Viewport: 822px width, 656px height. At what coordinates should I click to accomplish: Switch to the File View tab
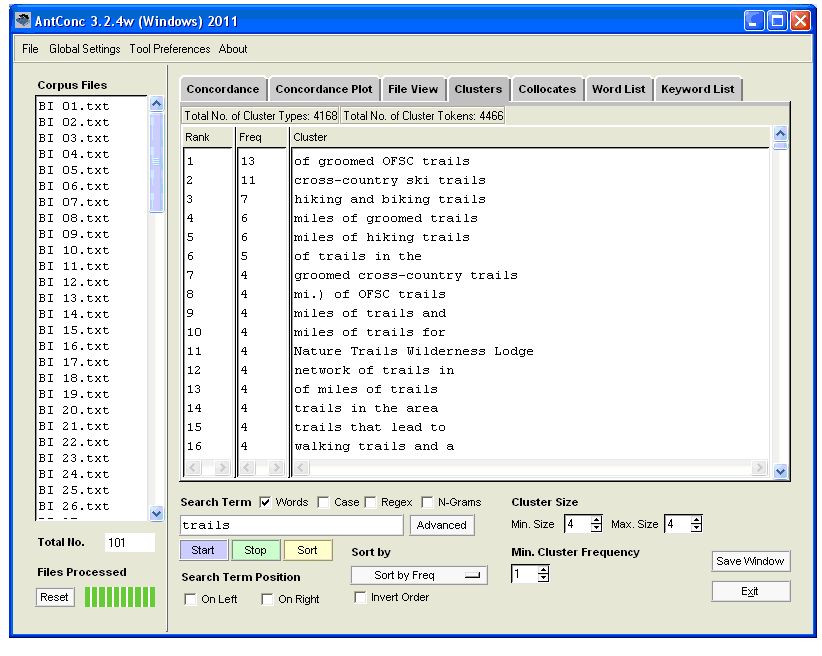pyautogui.click(x=413, y=89)
